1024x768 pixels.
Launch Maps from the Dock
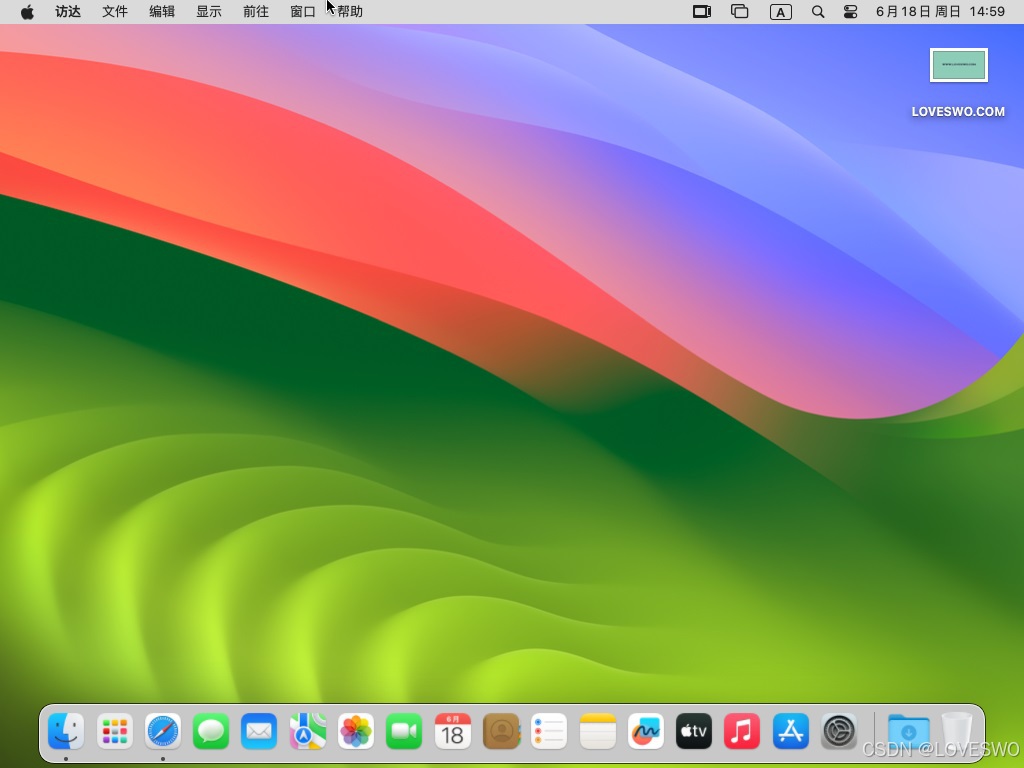click(308, 731)
